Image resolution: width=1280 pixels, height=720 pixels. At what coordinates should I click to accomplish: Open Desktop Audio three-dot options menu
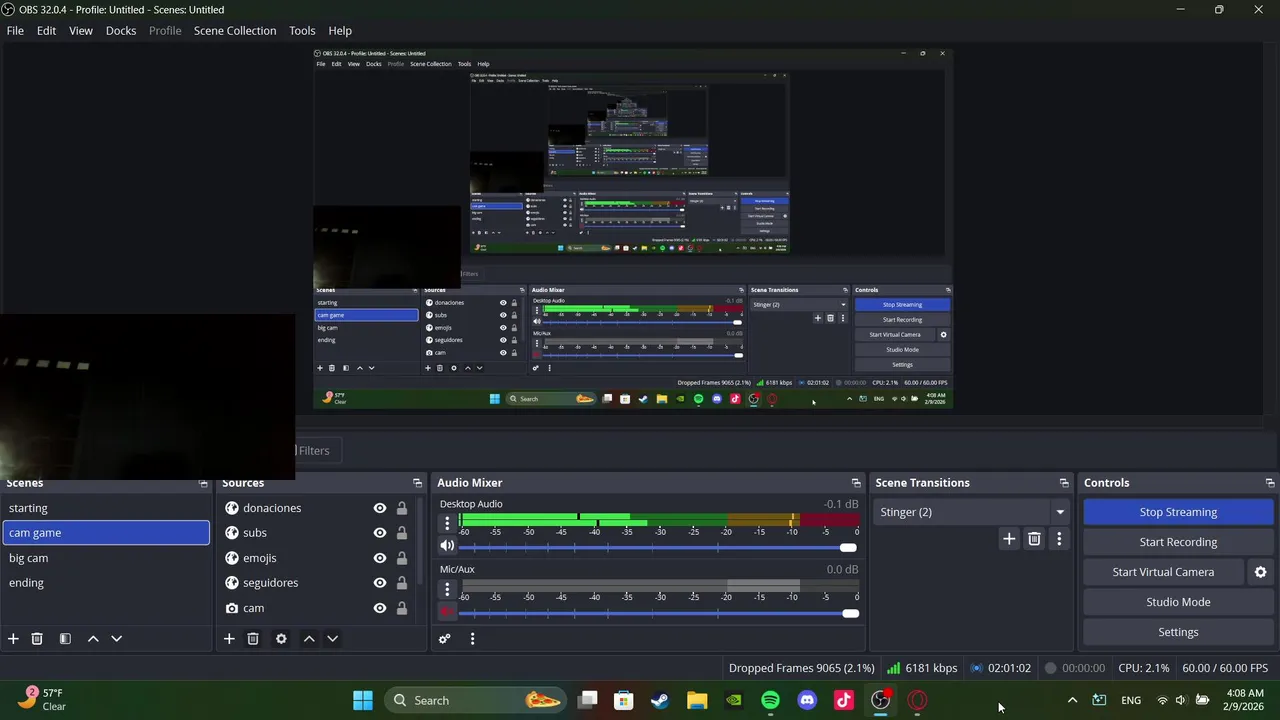447,523
